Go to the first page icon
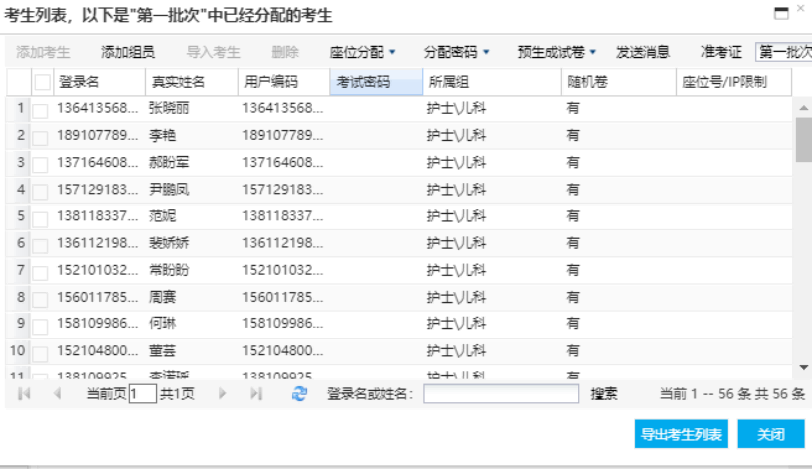This screenshot has width=812, height=469. pyautogui.click(x=24, y=394)
